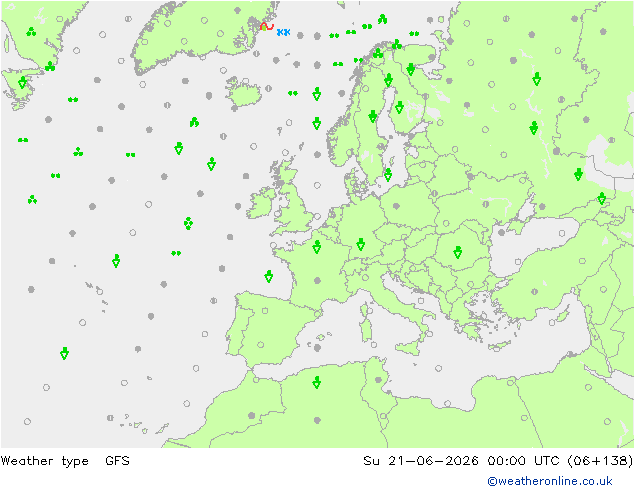Click the open circle symbol over central Spain

(265, 311)
